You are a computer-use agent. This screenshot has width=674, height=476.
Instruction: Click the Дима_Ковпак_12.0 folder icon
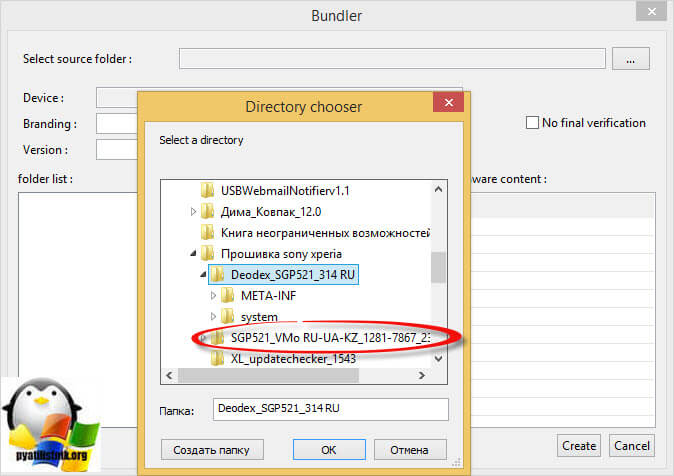(x=208, y=211)
